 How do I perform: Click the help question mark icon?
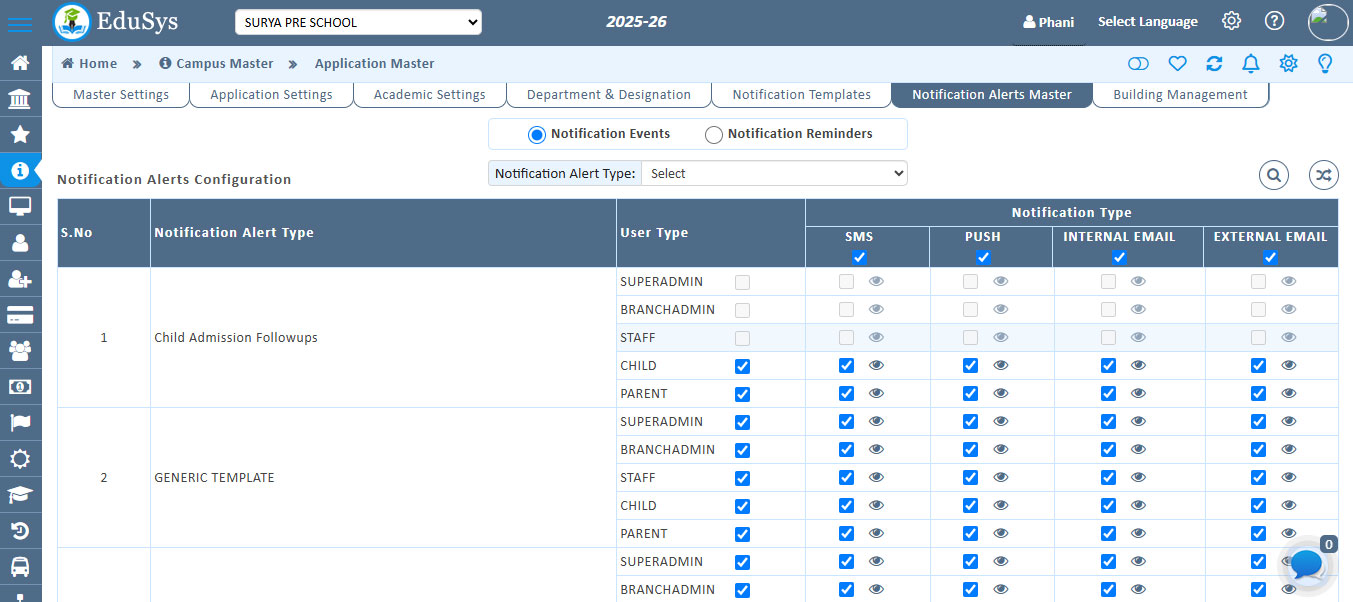1274,21
